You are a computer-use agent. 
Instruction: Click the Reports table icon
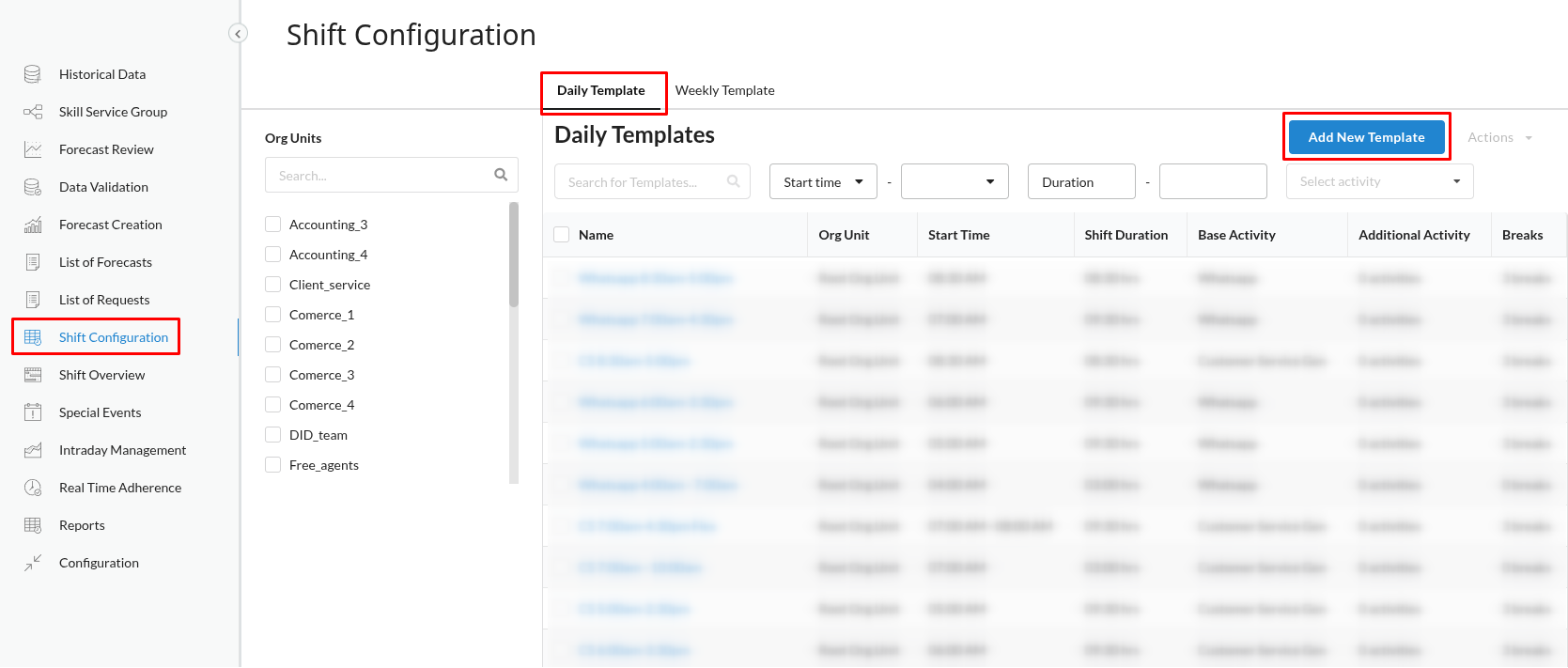(33, 525)
